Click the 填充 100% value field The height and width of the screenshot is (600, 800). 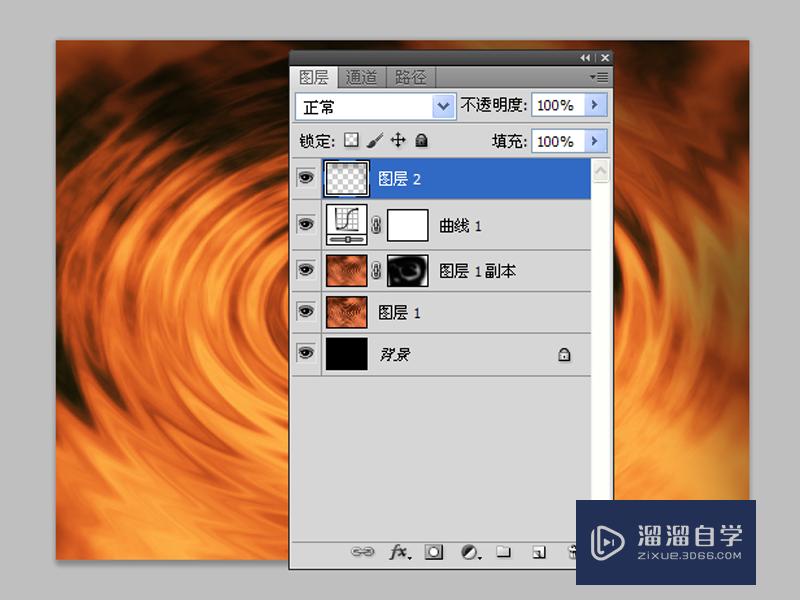coord(557,141)
